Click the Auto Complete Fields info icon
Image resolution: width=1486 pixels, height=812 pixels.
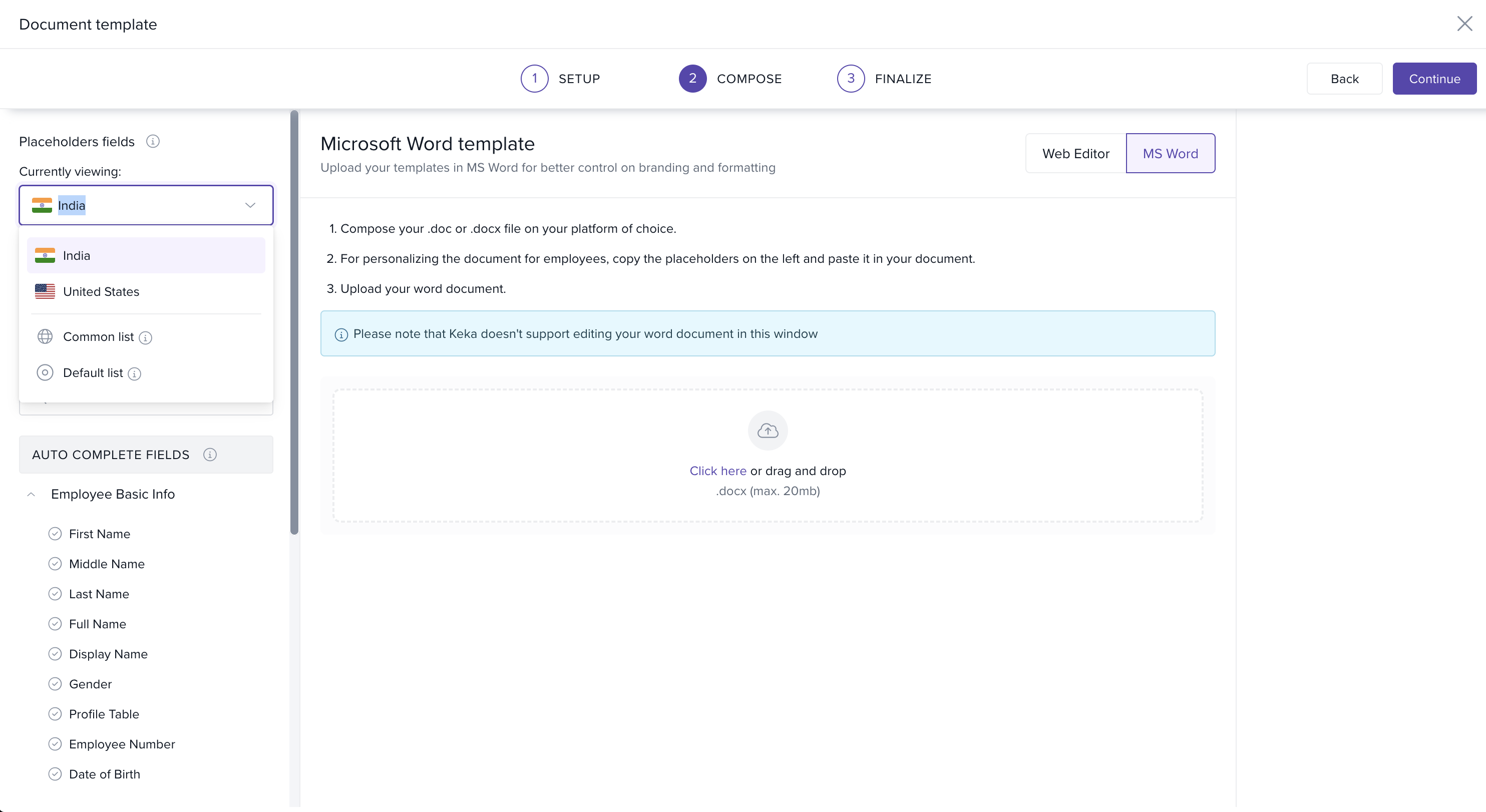[x=210, y=455]
